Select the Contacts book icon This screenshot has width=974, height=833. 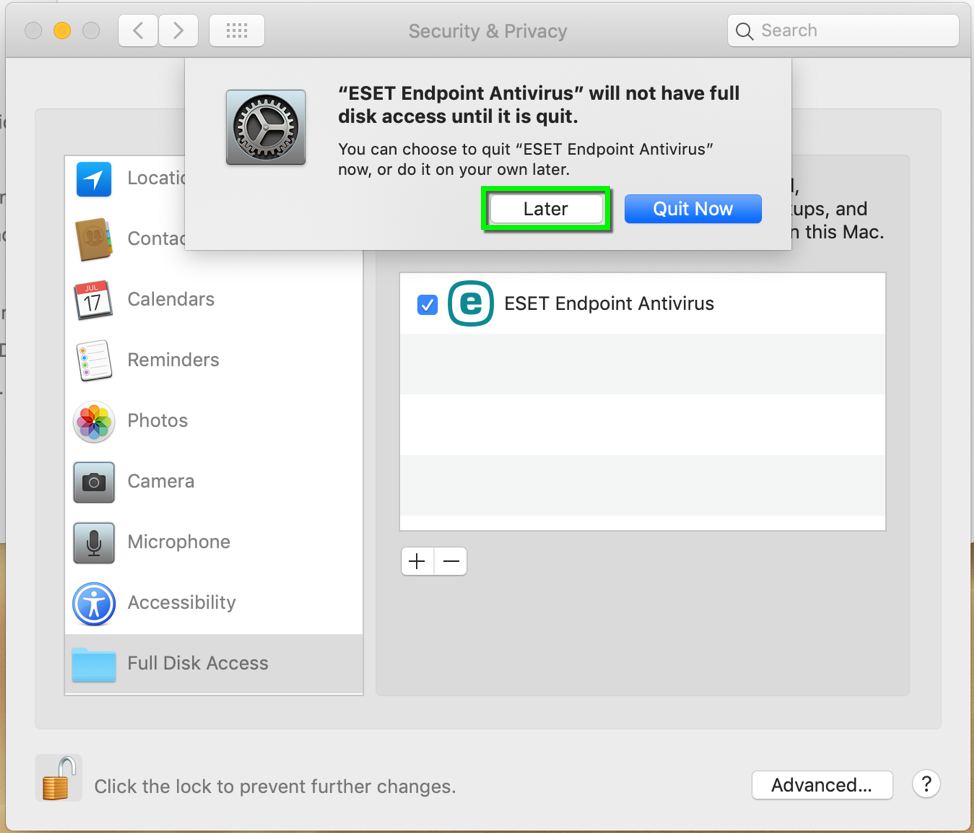94,239
